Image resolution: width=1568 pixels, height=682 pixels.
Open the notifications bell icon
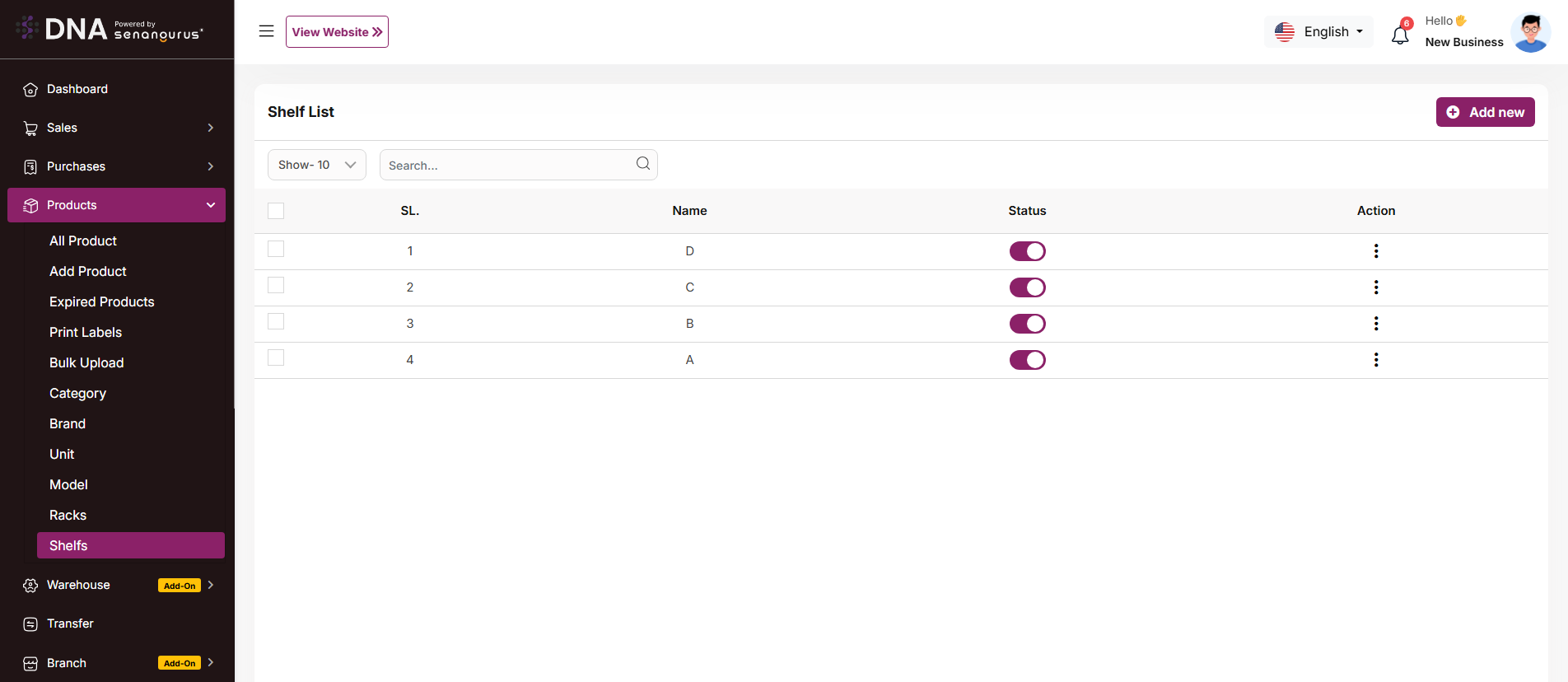tap(1400, 35)
